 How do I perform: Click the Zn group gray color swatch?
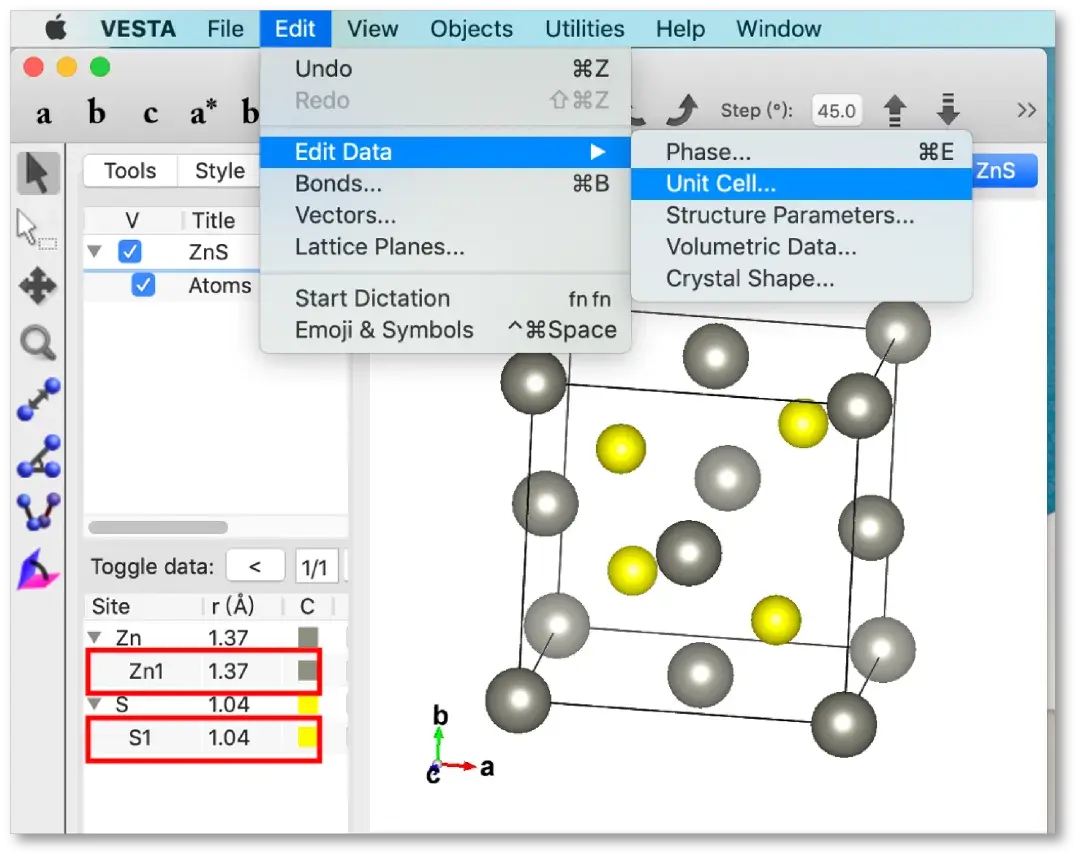(x=307, y=637)
